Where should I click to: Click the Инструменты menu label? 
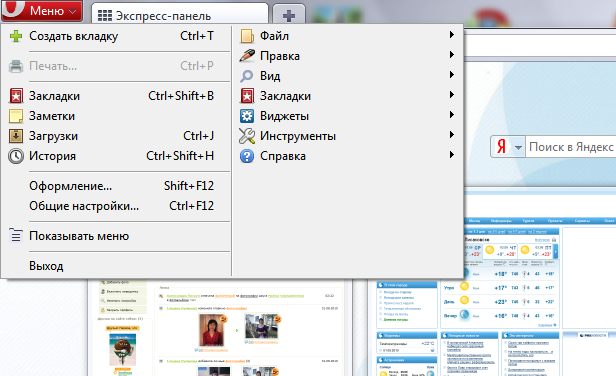coord(298,136)
